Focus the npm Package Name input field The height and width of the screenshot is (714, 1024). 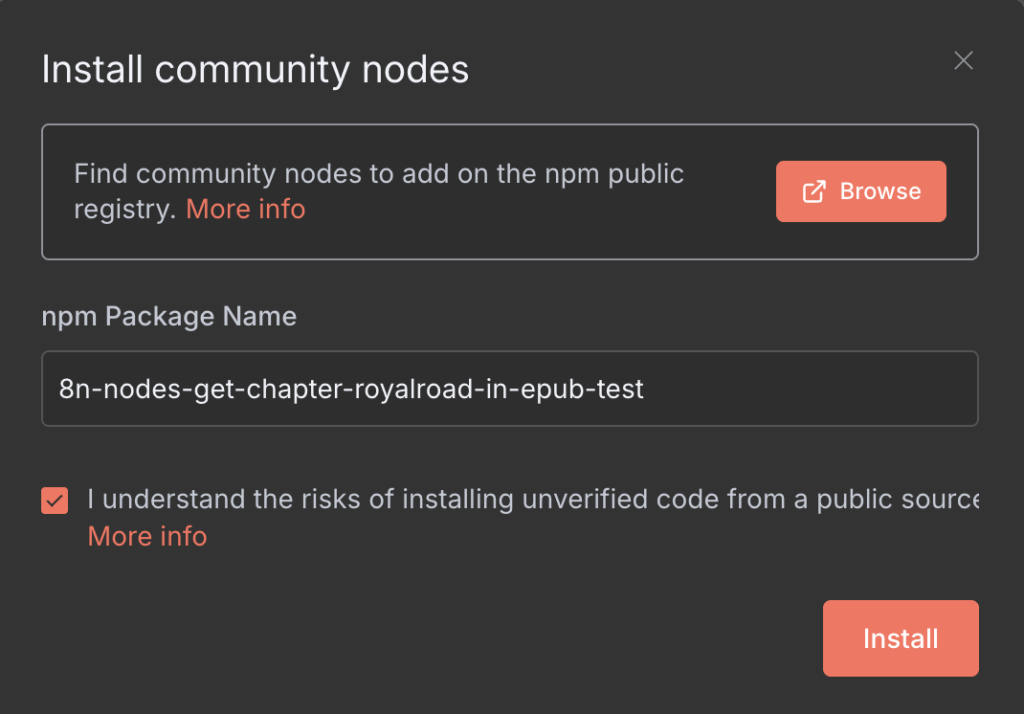click(509, 389)
